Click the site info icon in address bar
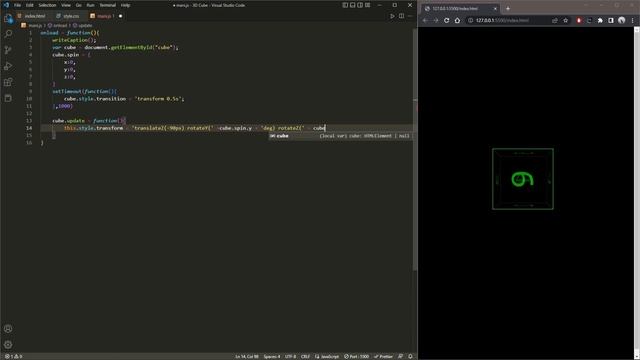 point(471,20)
